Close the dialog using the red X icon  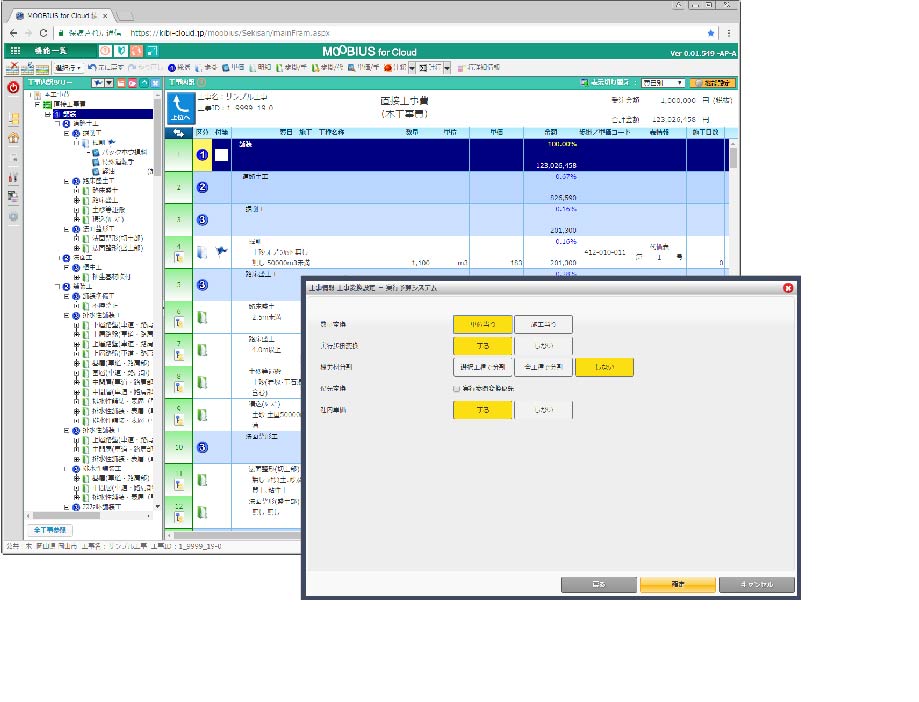(787, 288)
